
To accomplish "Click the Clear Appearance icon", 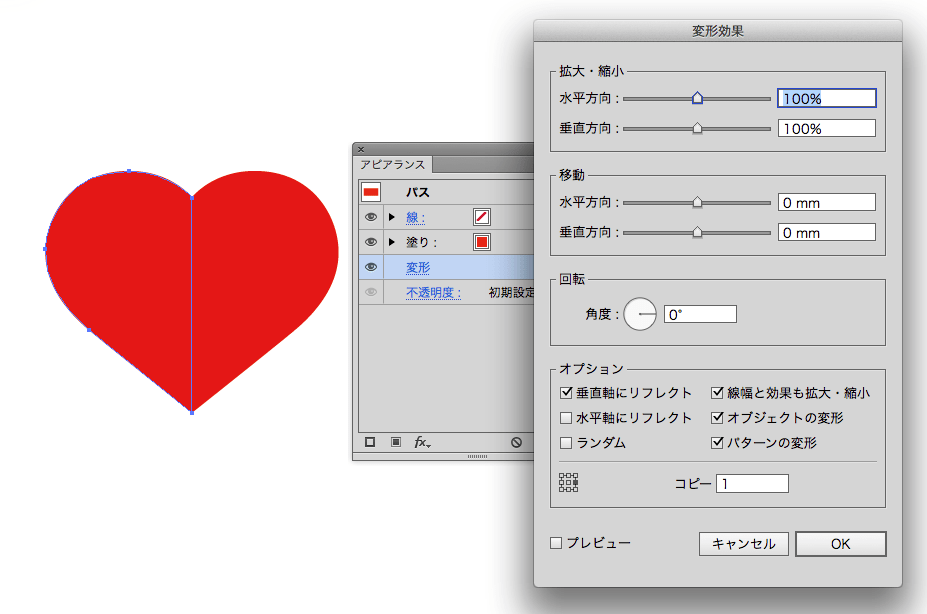I will (516, 440).
